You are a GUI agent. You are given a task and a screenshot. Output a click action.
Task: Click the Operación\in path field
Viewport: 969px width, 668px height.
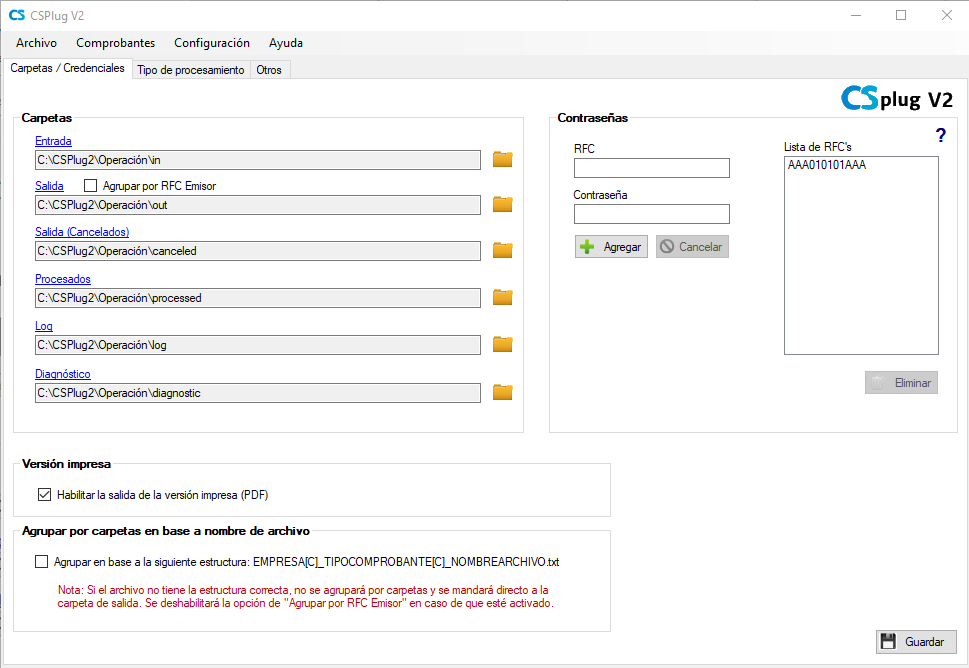258,160
